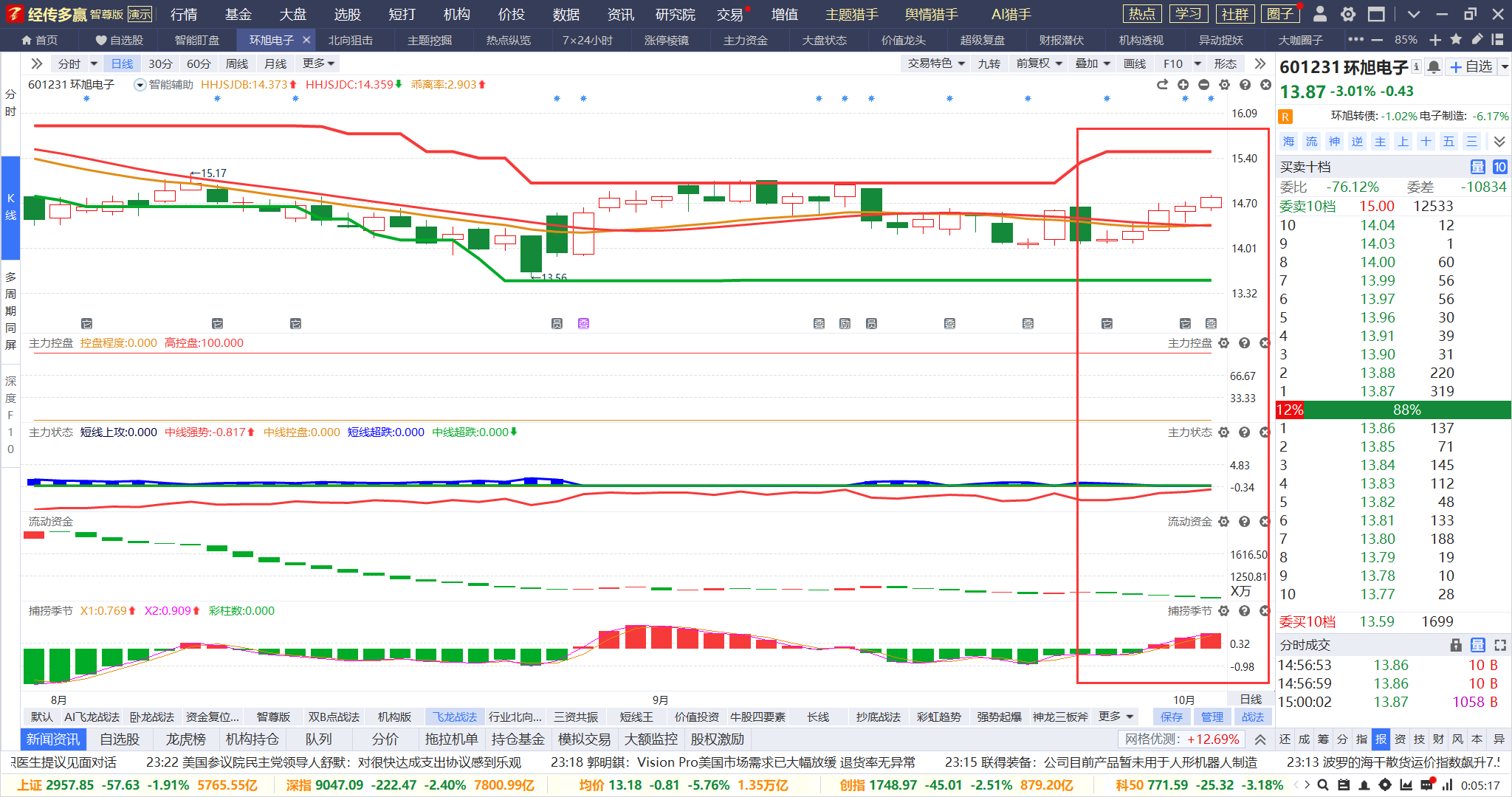
Task: Select the 日线 period button
Action: (x=123, y=64)
